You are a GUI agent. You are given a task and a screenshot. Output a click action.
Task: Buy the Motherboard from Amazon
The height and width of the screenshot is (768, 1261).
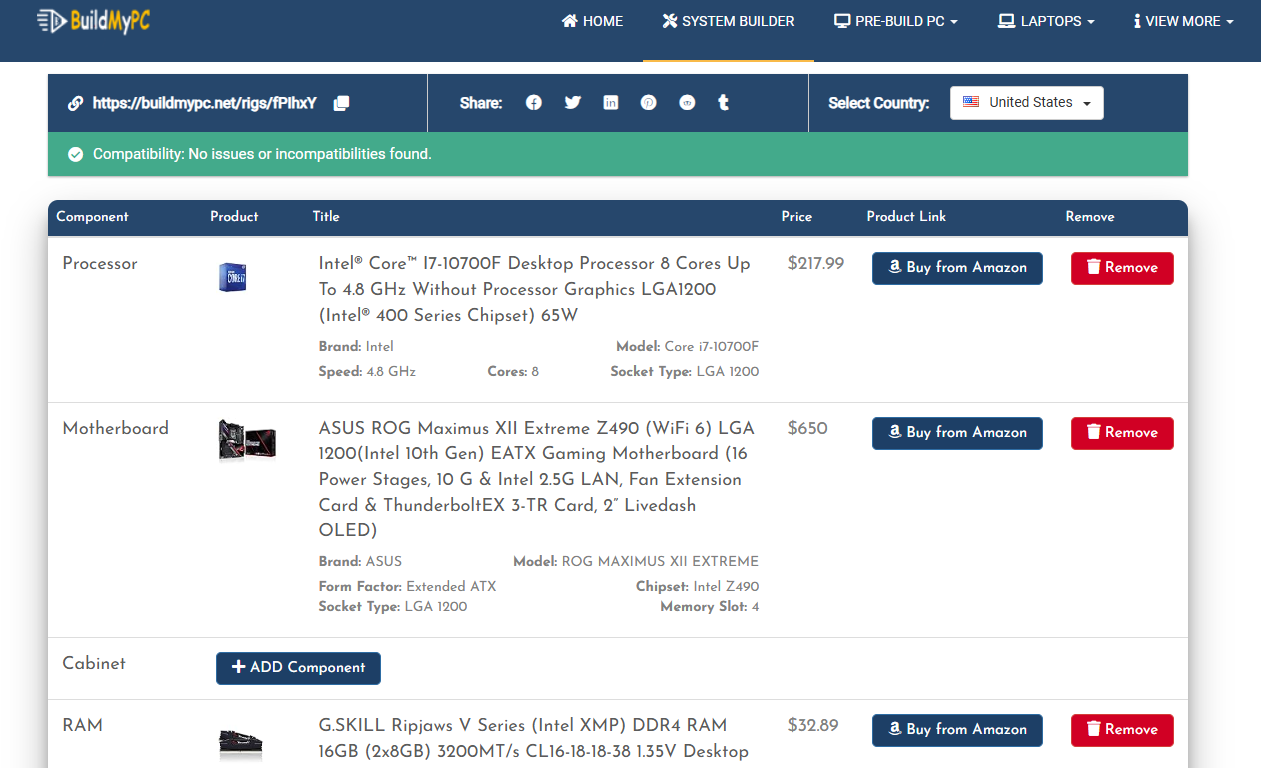(x=957, y=433)
